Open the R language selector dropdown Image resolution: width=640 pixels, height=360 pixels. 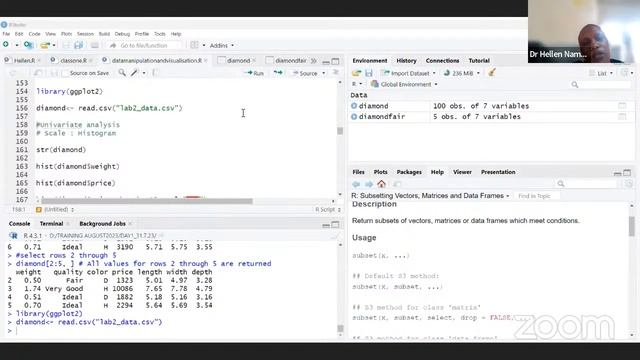pos(357,84)
